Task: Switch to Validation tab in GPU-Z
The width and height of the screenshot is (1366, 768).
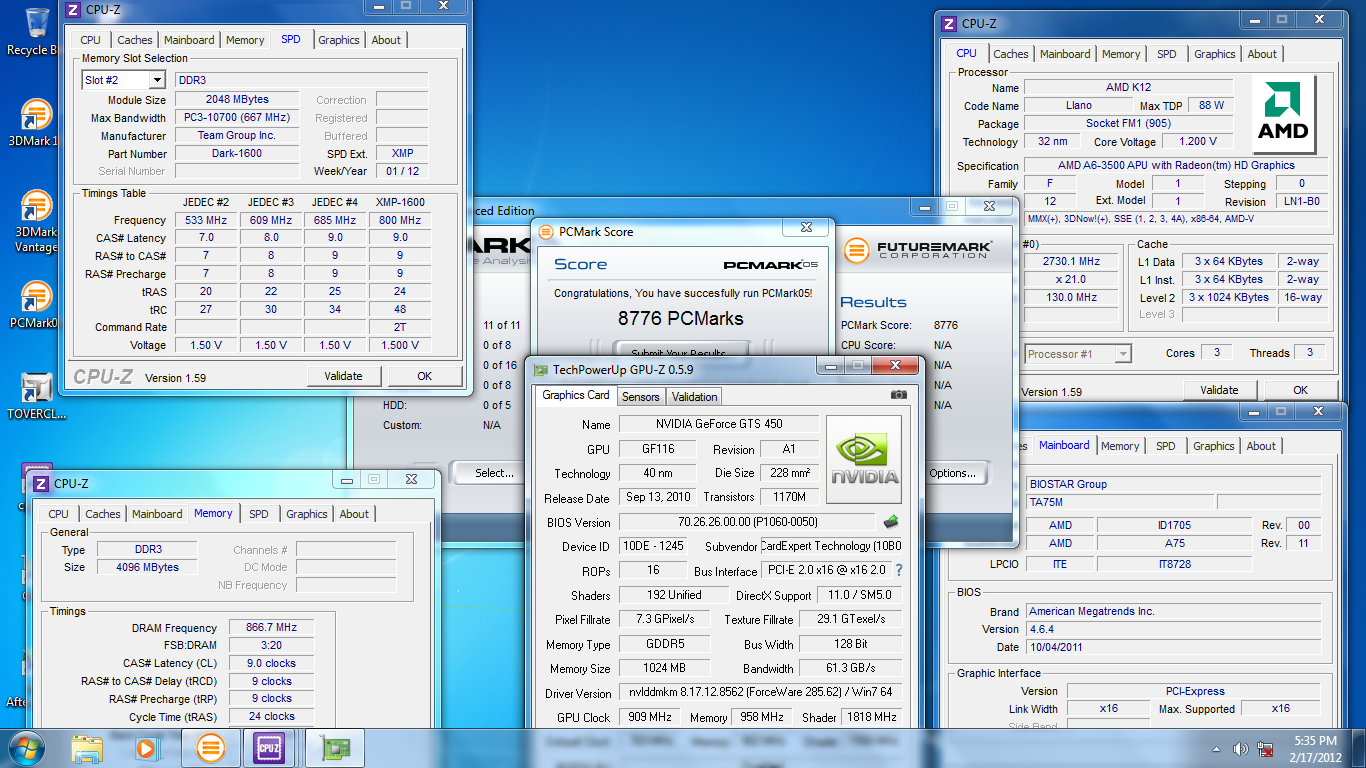Action: 695,396
